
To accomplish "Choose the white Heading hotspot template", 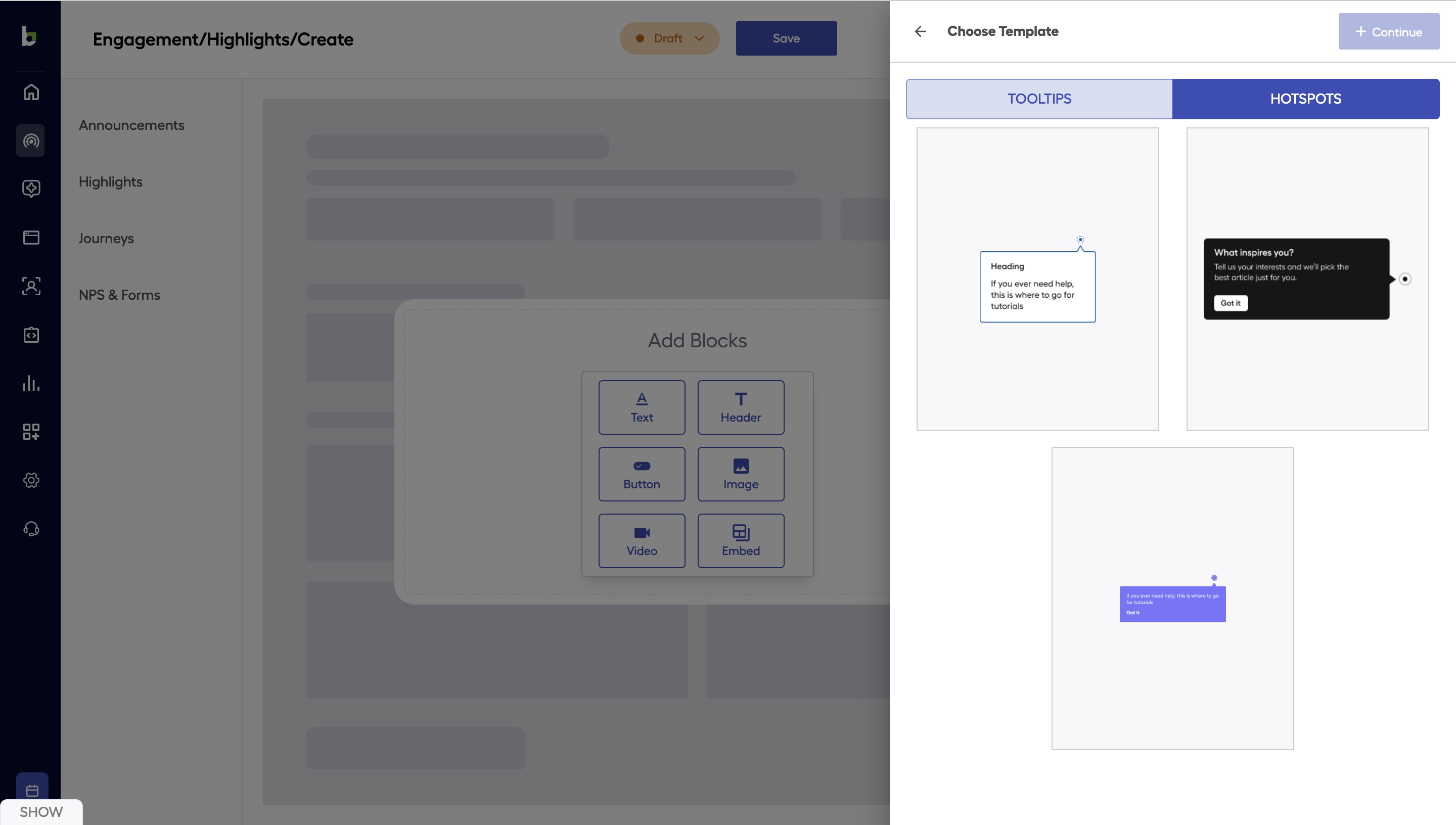I will (x=1037, y=279).
